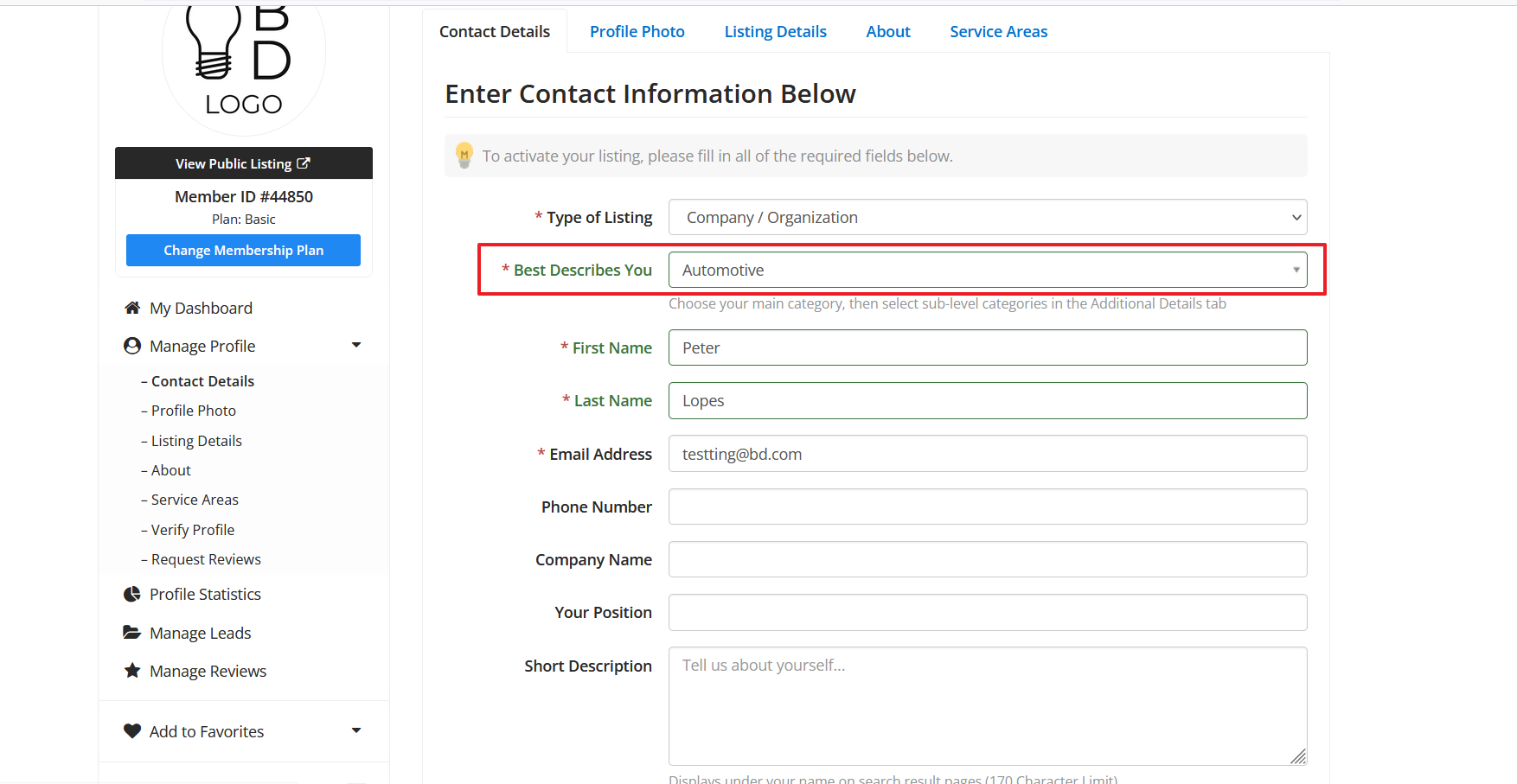Click the pie chart icon for Profile Statistics
This screenshot has width=1517, height=784.
click(132, 594)
